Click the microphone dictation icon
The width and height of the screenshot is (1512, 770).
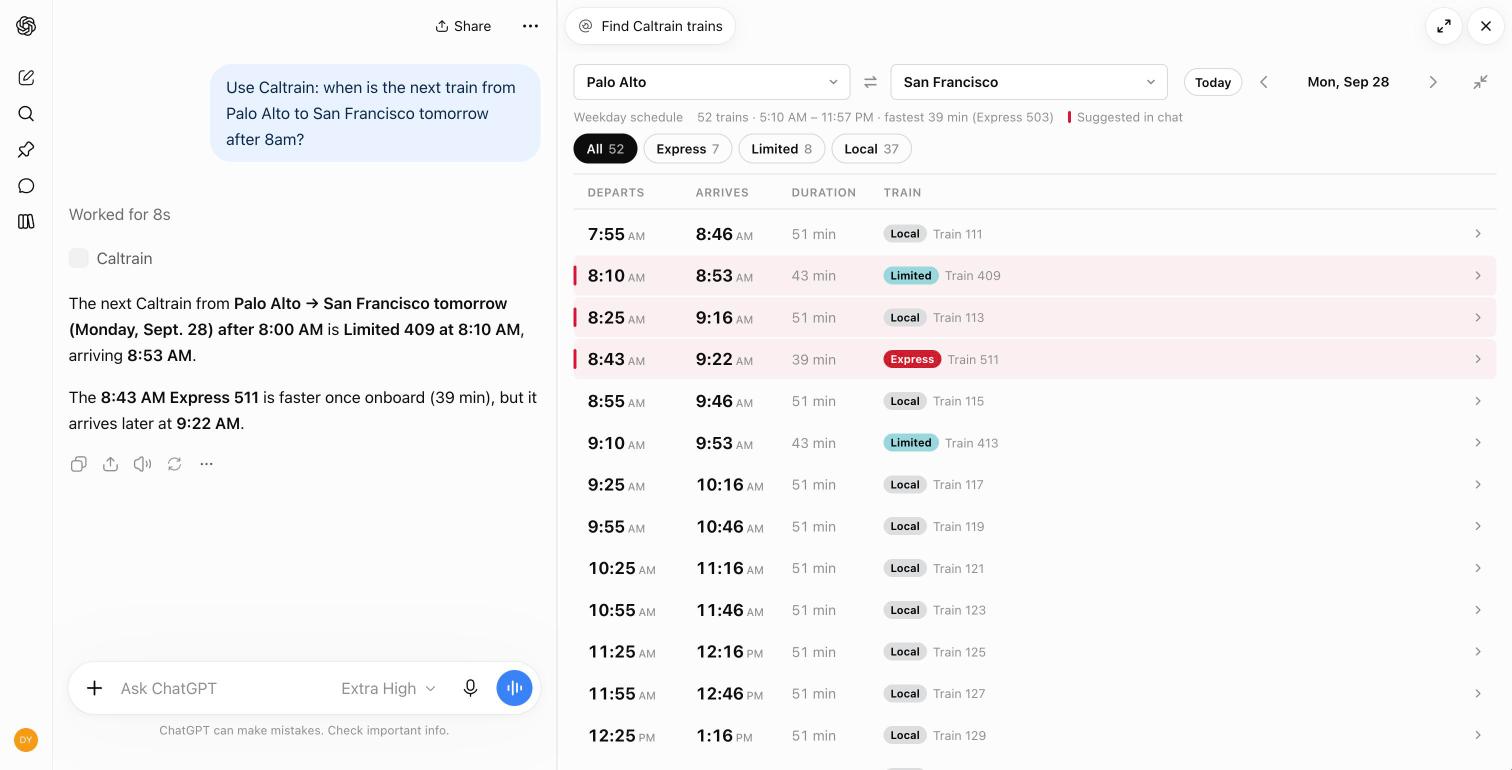[470, 688]
